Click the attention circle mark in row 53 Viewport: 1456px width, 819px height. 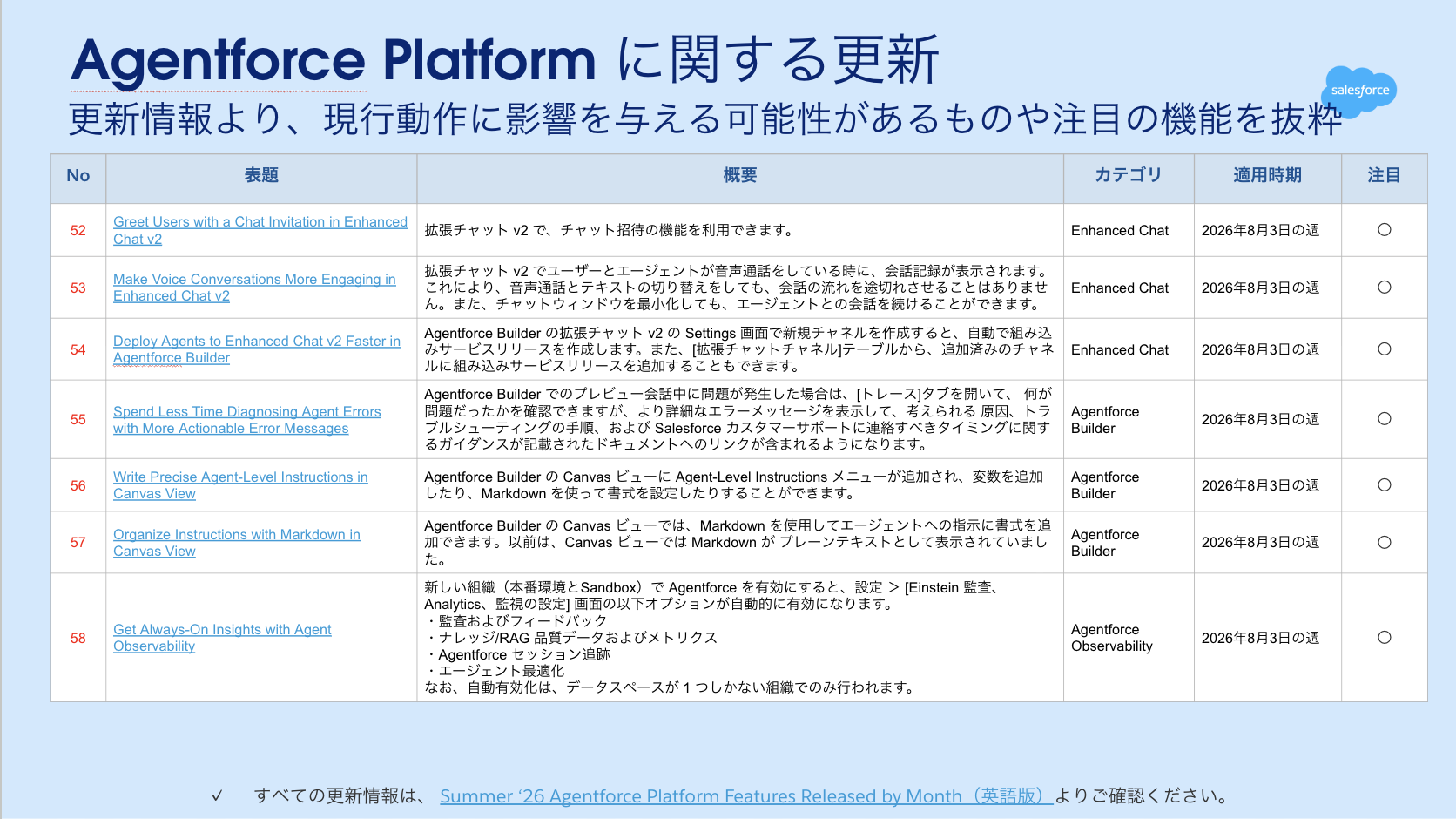pyautogui.click(x=1385, y=288)
